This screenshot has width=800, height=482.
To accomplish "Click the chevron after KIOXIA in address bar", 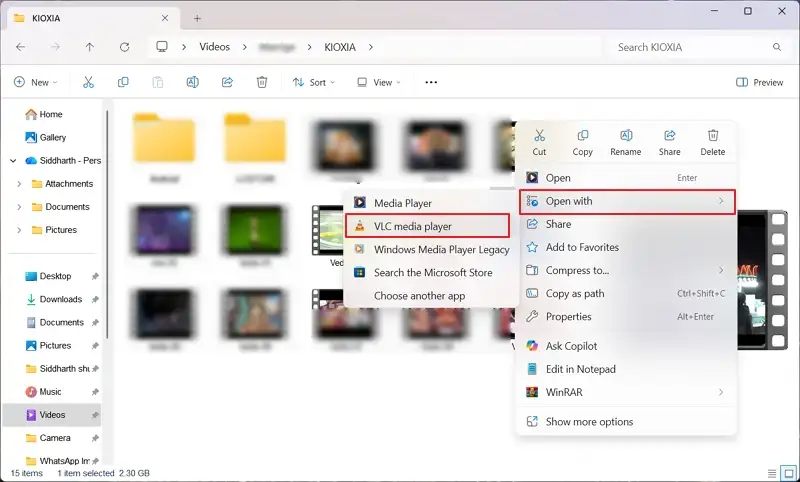I will [370, 47].
